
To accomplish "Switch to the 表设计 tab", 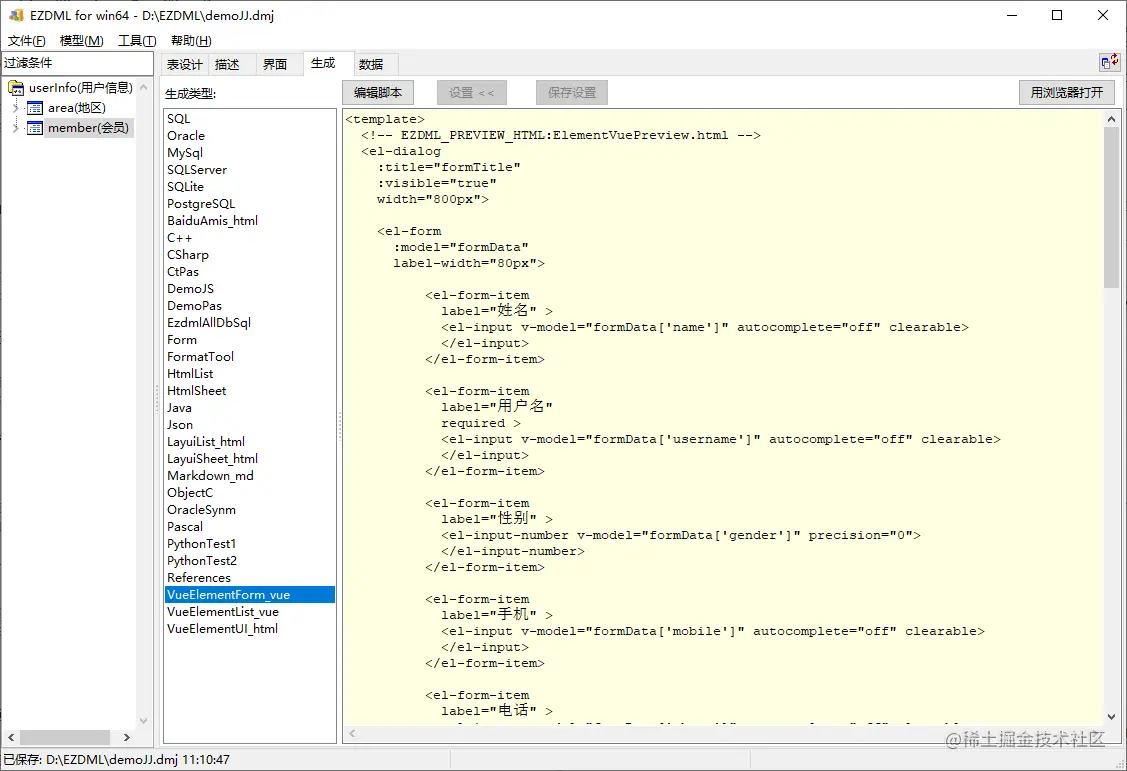I will [x=185, y=65].
